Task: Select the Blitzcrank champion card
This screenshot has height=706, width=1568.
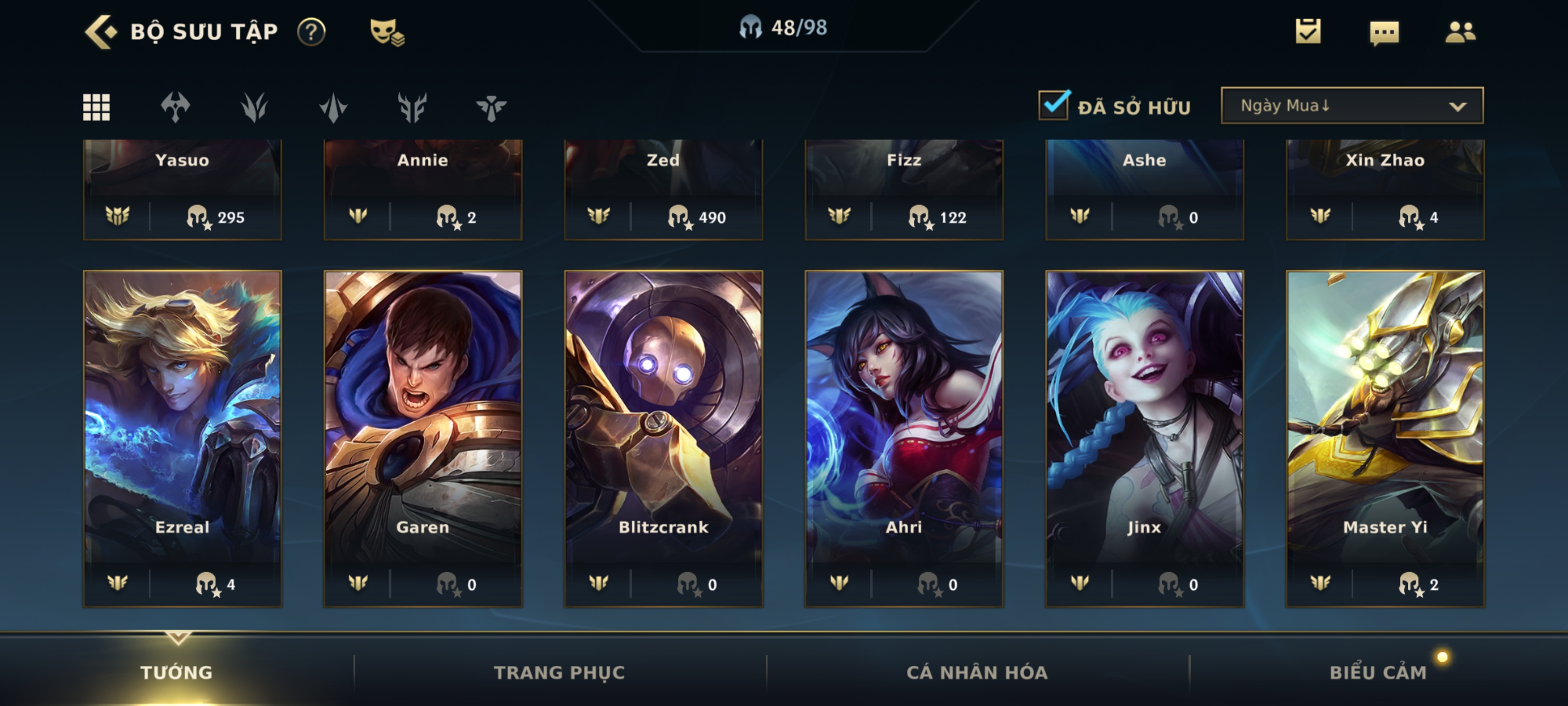Action: point(663,439)
